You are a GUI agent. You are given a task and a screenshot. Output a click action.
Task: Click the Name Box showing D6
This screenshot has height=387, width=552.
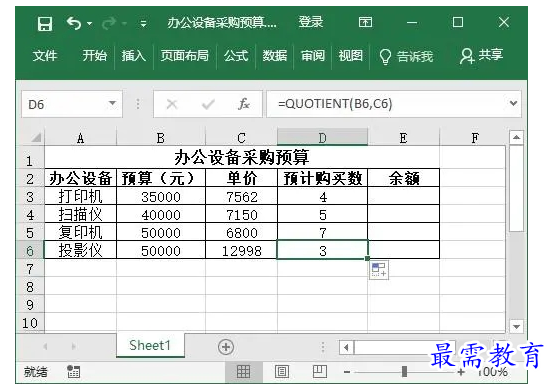tap(71, 104)
